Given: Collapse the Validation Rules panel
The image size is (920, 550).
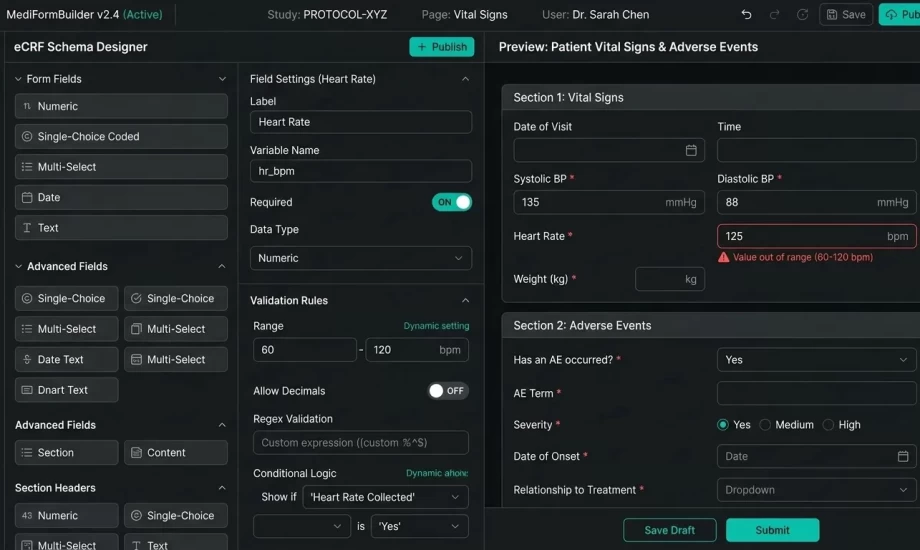Looking at the screenshot, I should (x=465, y=301).
